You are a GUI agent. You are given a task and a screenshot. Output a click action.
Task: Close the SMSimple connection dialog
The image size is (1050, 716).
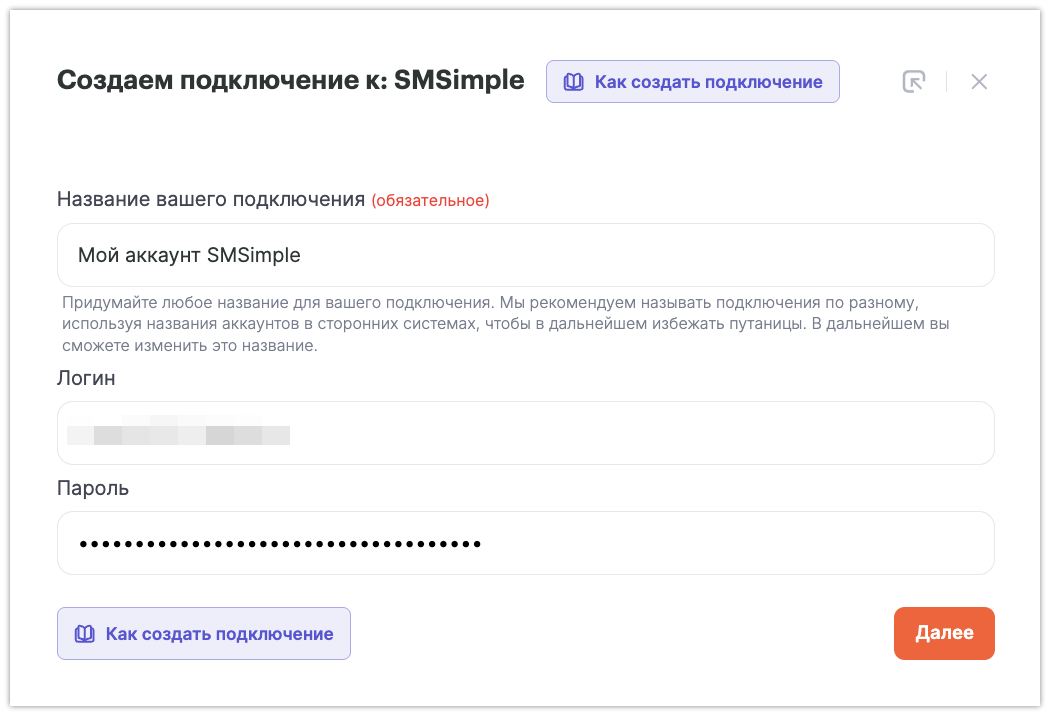(x=979, y=82)
